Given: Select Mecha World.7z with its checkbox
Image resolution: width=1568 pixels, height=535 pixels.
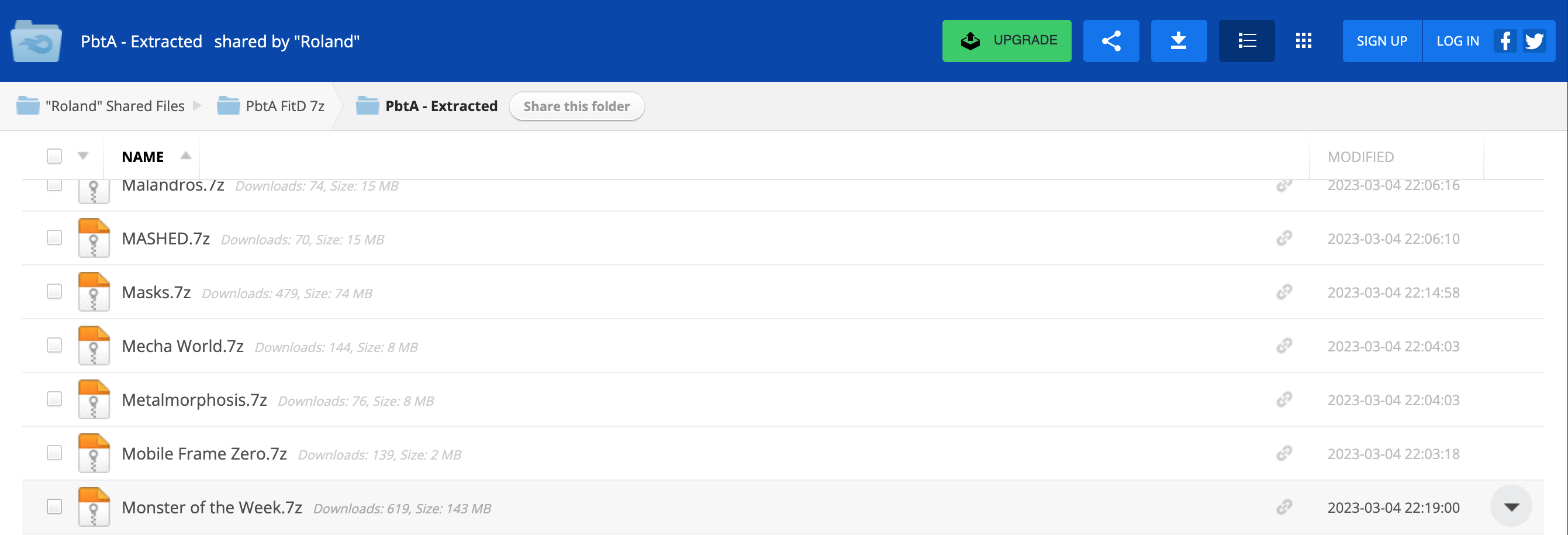Looking at the screenshot, I should [x=54, y=345].
